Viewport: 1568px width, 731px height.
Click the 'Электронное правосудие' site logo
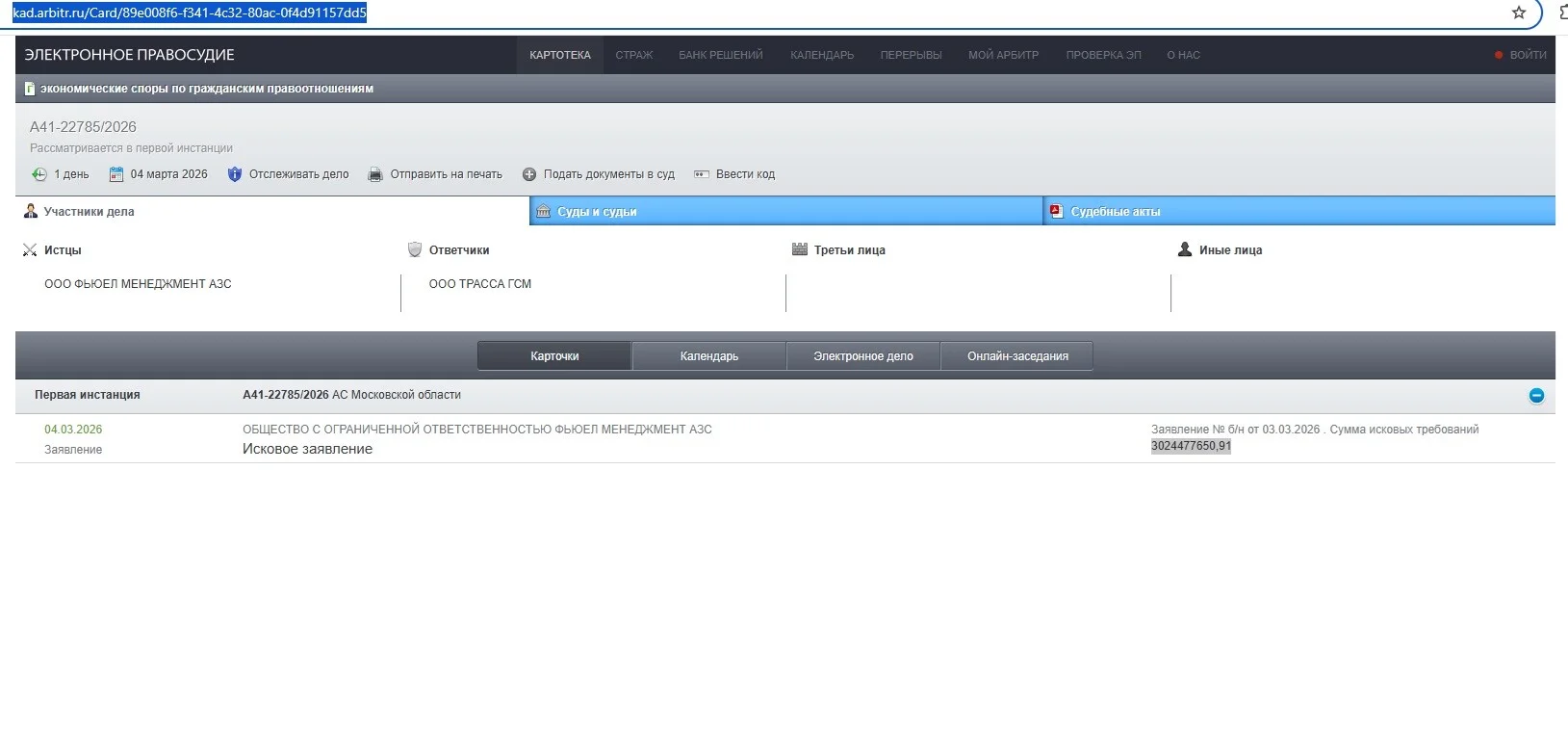[x=130, y=55]
